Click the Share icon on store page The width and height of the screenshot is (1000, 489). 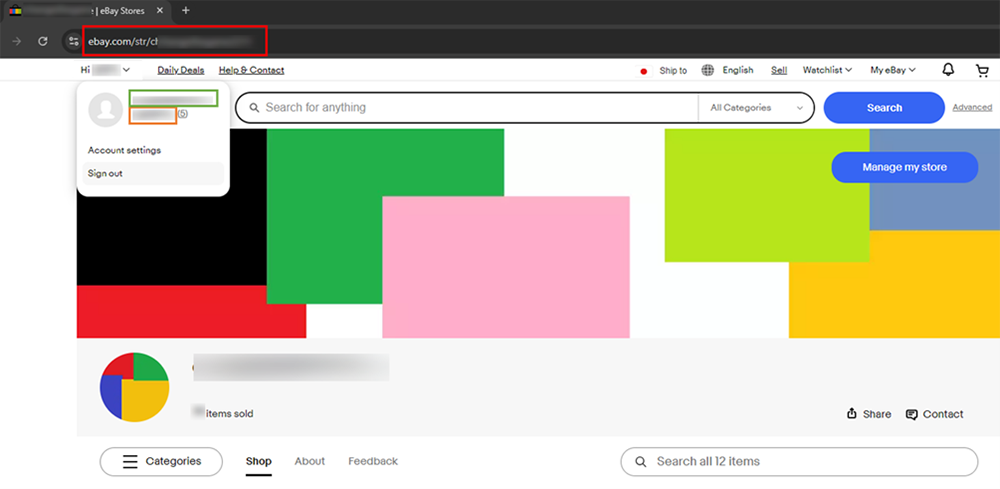coord(852,414)
